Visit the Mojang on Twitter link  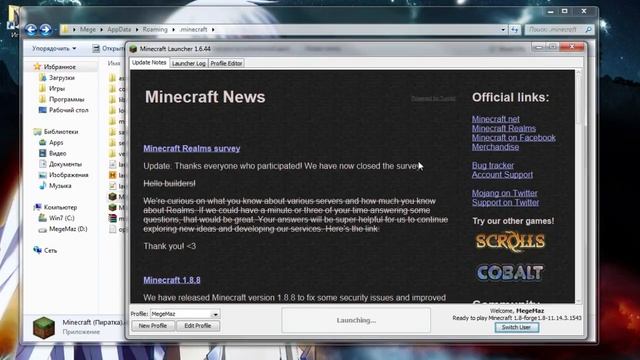[x=504, y=193]
